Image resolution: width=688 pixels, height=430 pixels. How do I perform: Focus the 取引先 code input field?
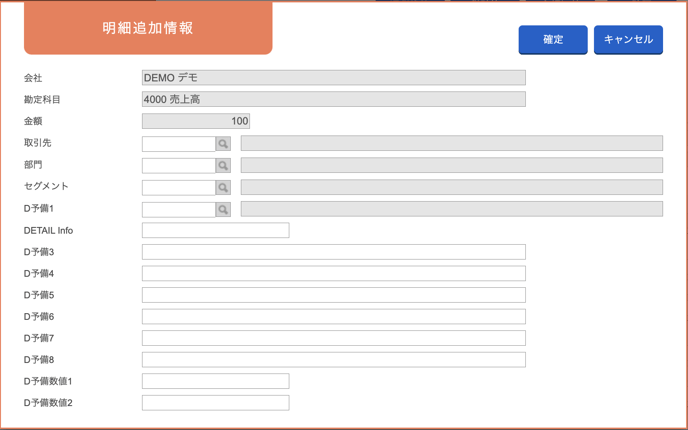tap(179, 143)
